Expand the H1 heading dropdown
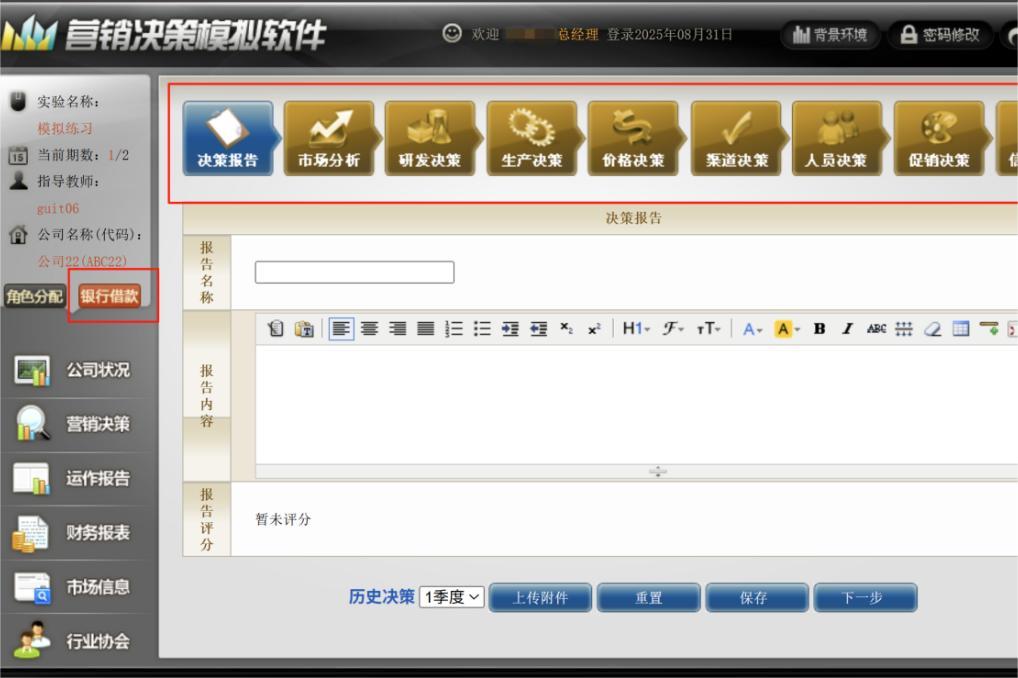This screenshot has height=678, width=1018. click(x=636, y=329)
